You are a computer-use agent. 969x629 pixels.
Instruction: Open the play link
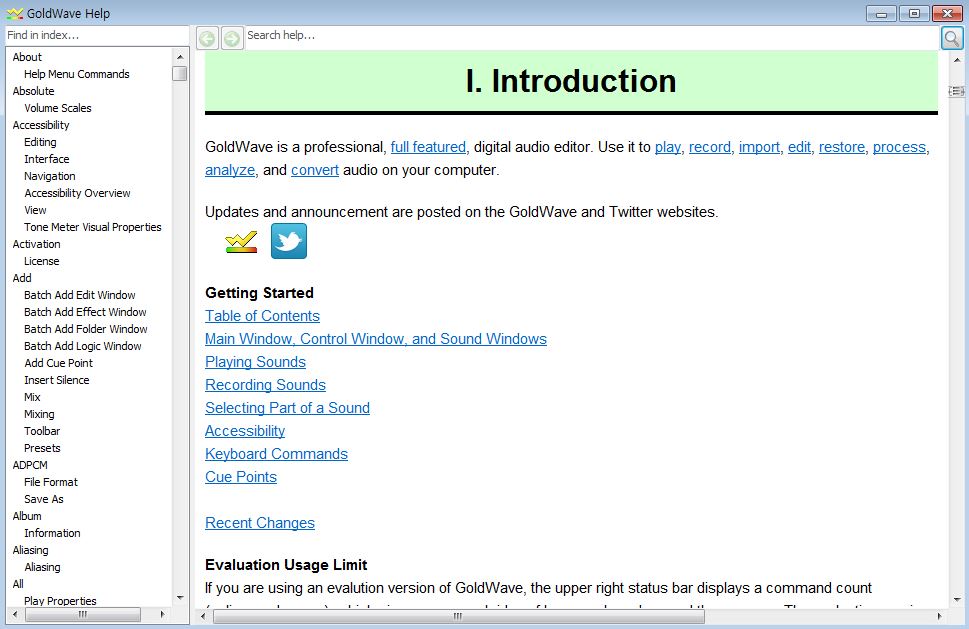[667, 147]
